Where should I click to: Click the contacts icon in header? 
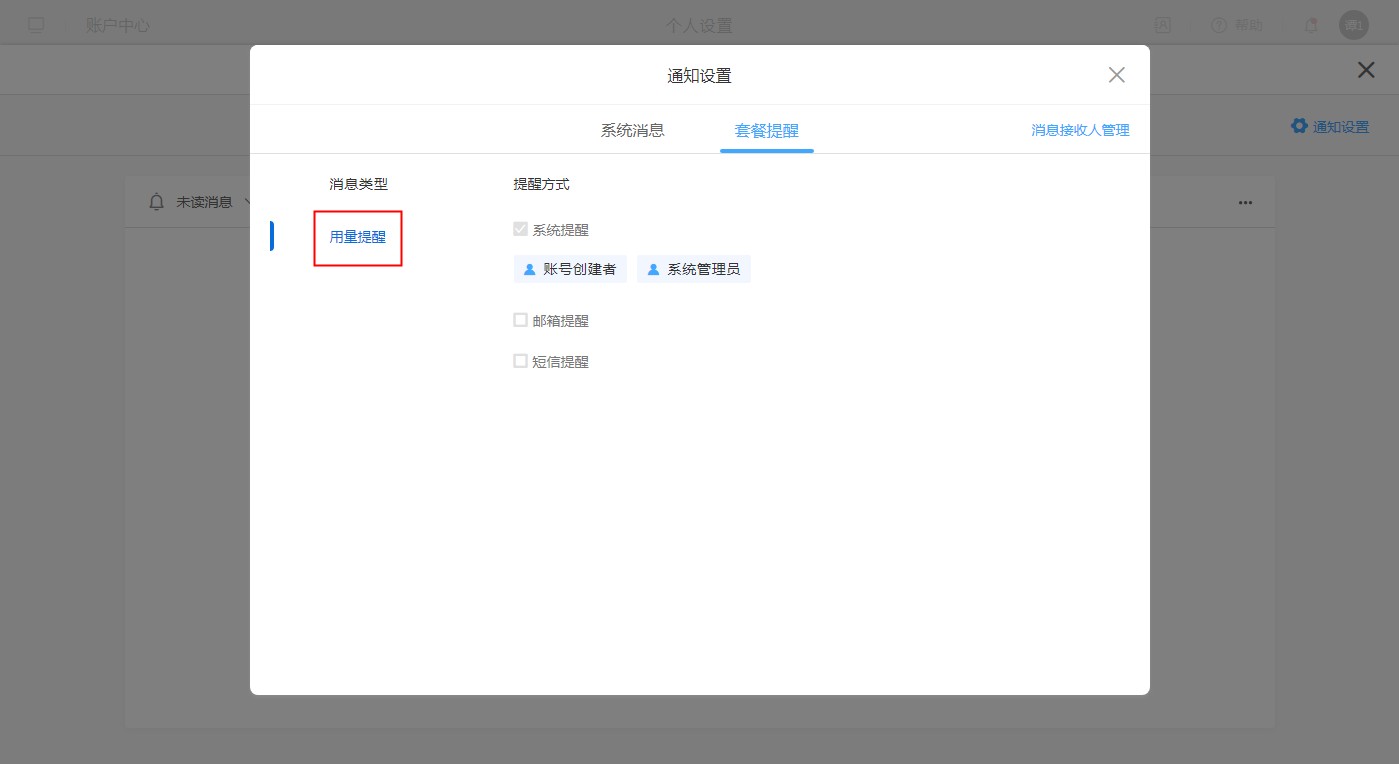pyautogui.click(x=1163, y=25)
